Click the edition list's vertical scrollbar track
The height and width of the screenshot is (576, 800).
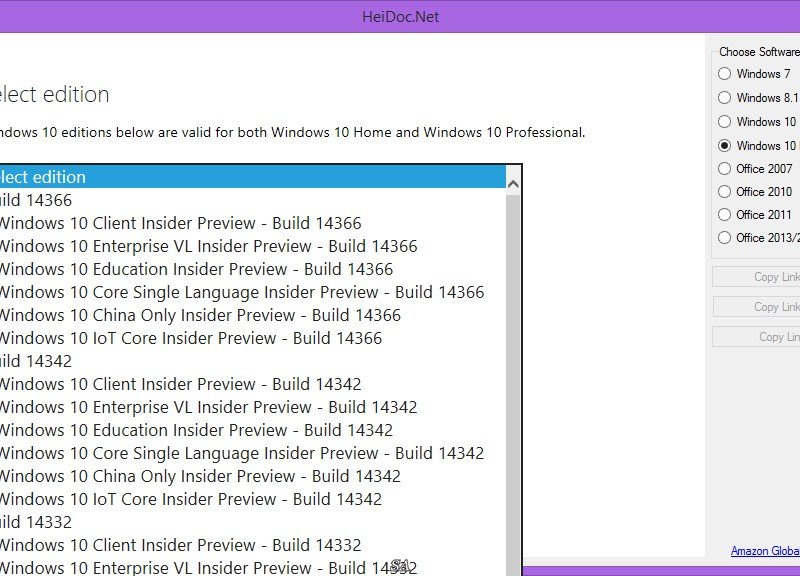(513, 383)
